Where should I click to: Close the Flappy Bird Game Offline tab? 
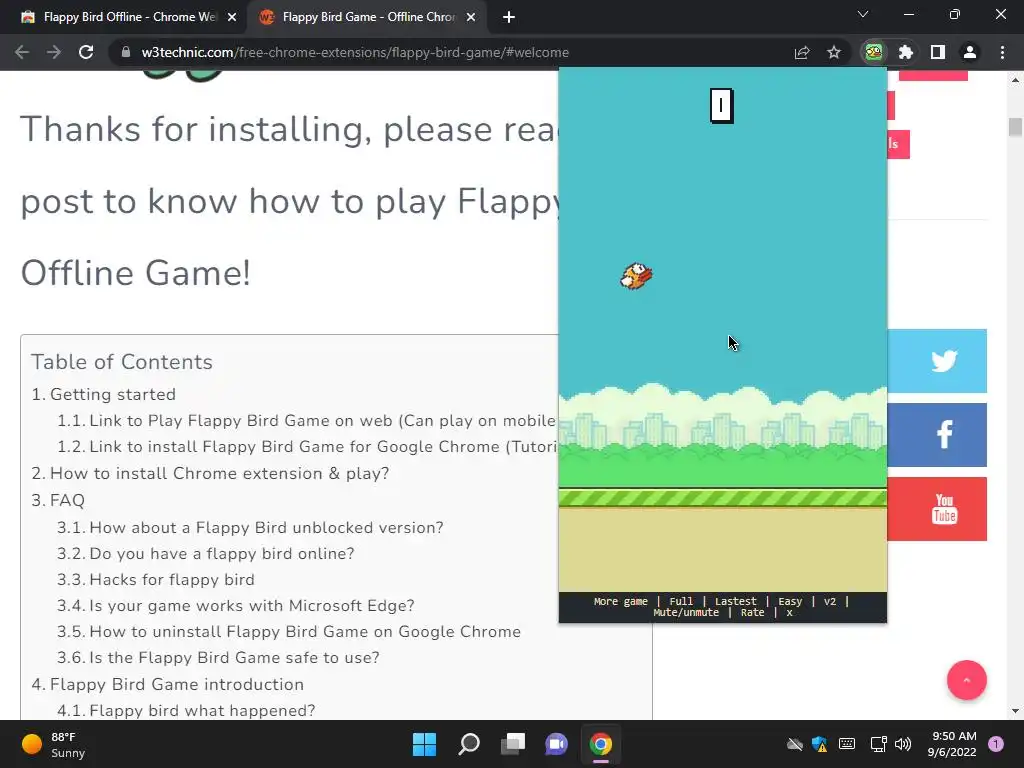[471, 17]
